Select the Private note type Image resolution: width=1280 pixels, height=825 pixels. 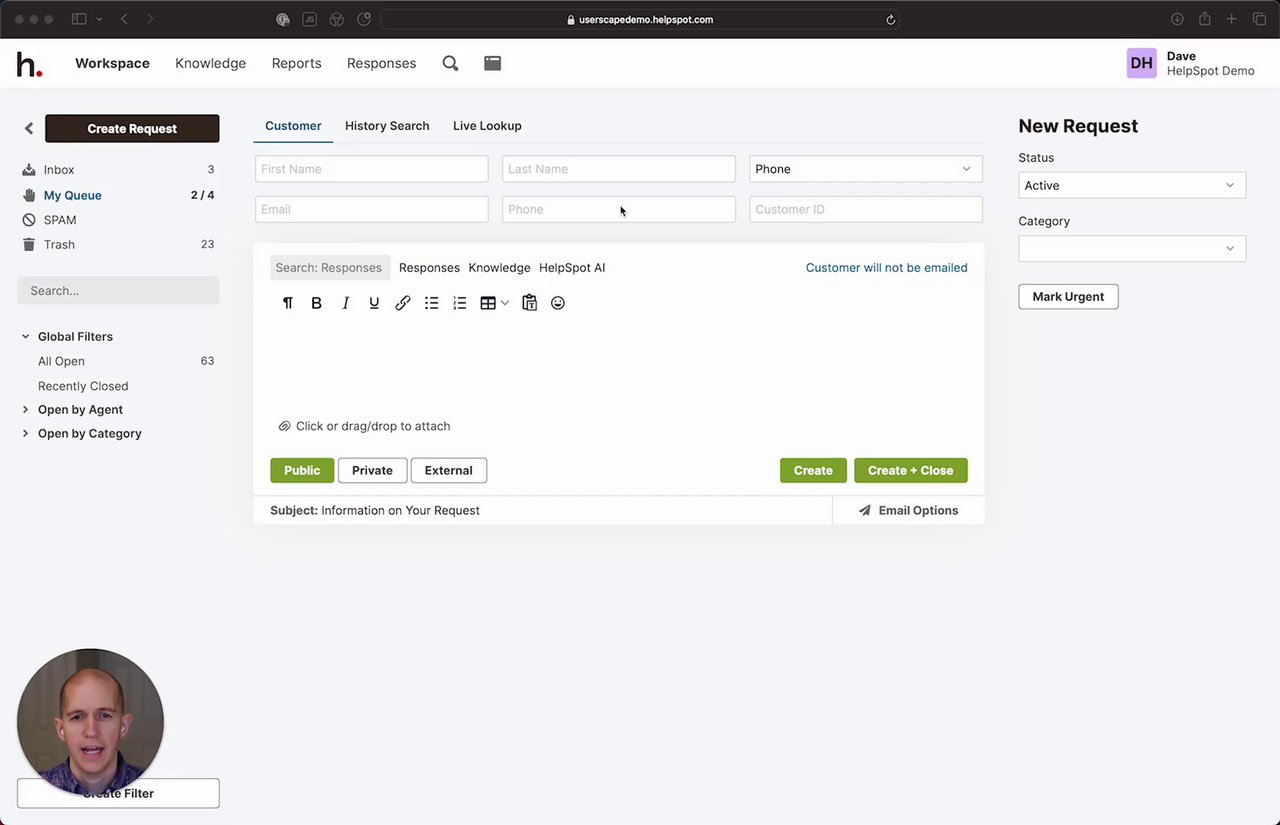372,470
